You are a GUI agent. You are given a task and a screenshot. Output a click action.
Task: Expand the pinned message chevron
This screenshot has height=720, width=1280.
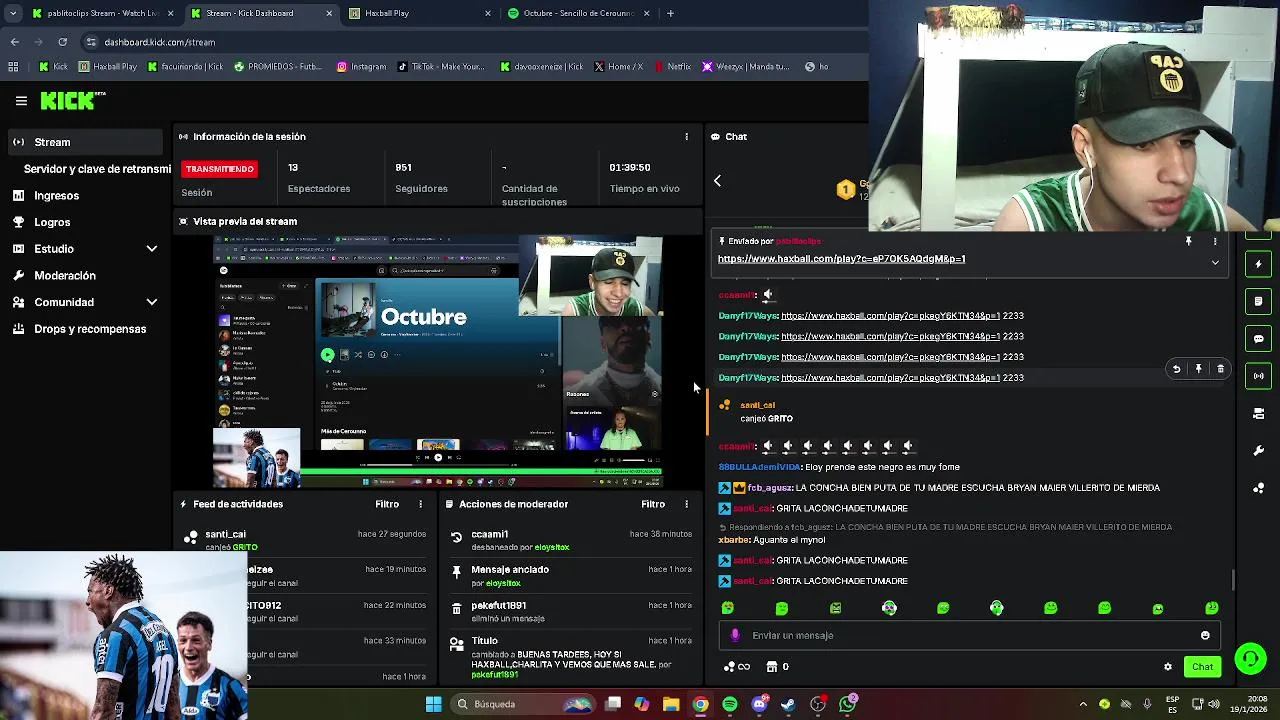click(1215, 263)
